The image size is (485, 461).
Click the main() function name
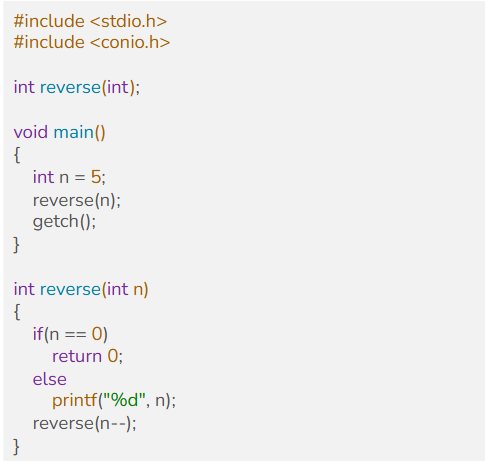pyautogui.click(x=79, y=132)
